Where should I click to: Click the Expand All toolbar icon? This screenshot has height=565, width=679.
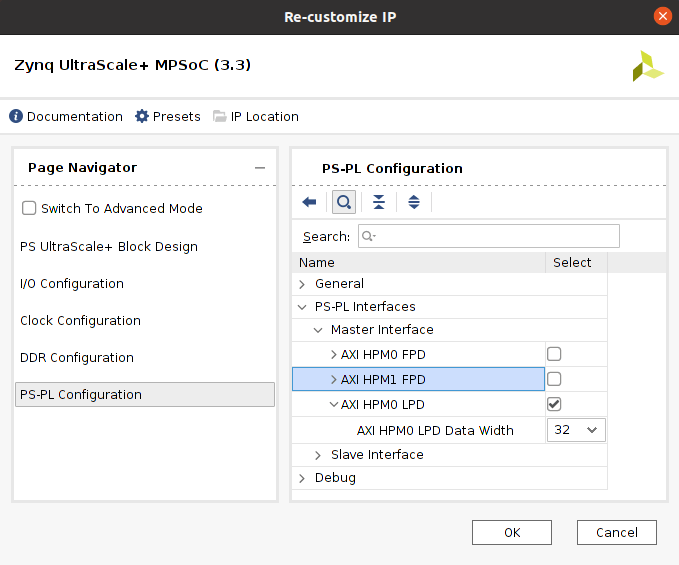pyautogui.click(x=414, y=202)
